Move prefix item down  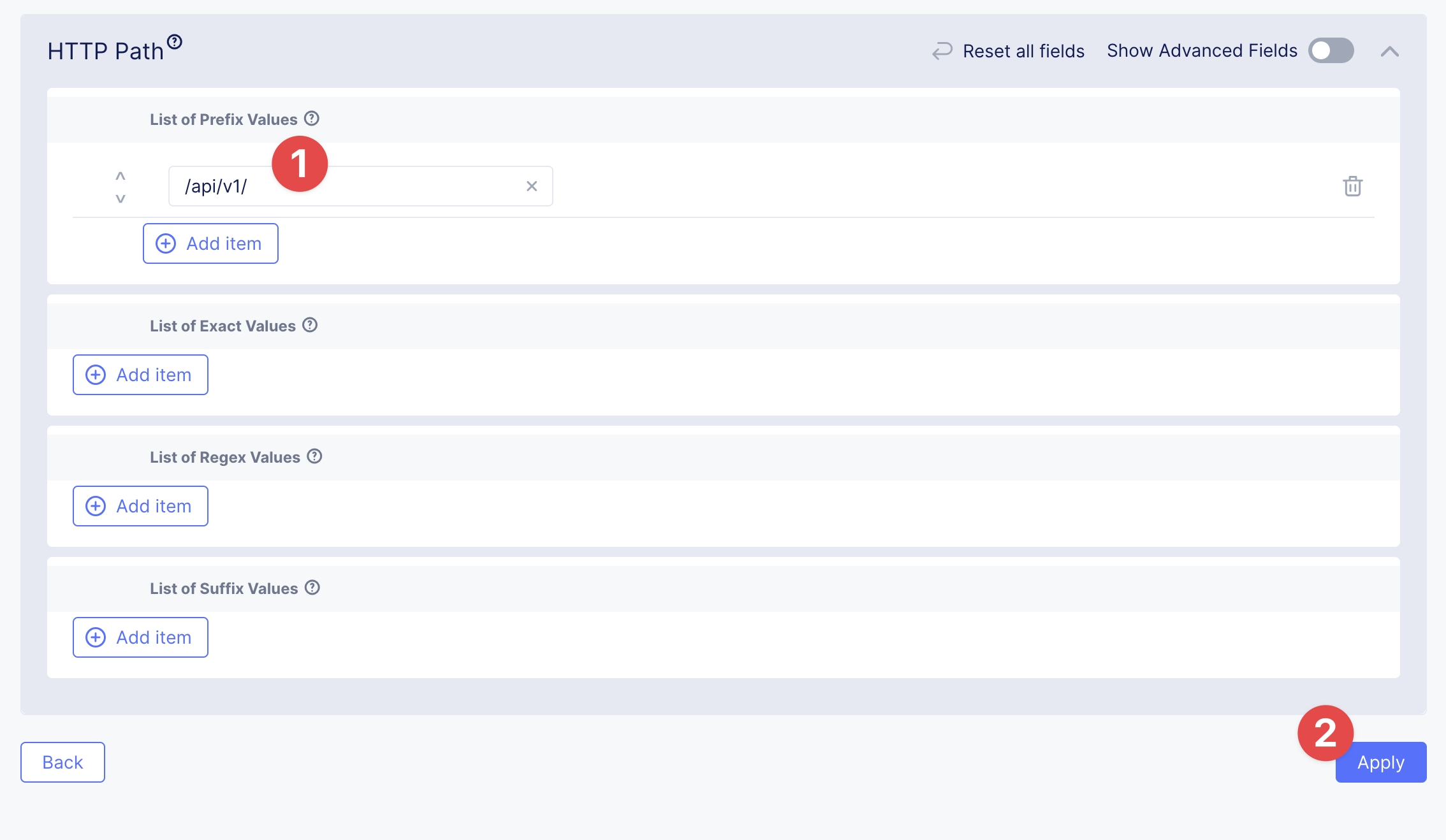point(120,199)
